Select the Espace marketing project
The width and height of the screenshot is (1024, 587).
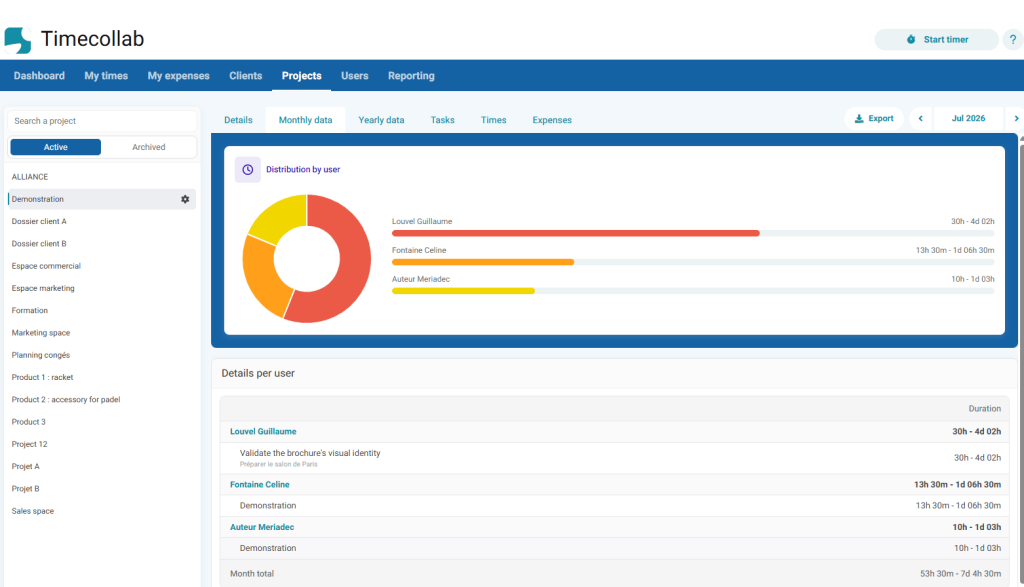[43, 288]
